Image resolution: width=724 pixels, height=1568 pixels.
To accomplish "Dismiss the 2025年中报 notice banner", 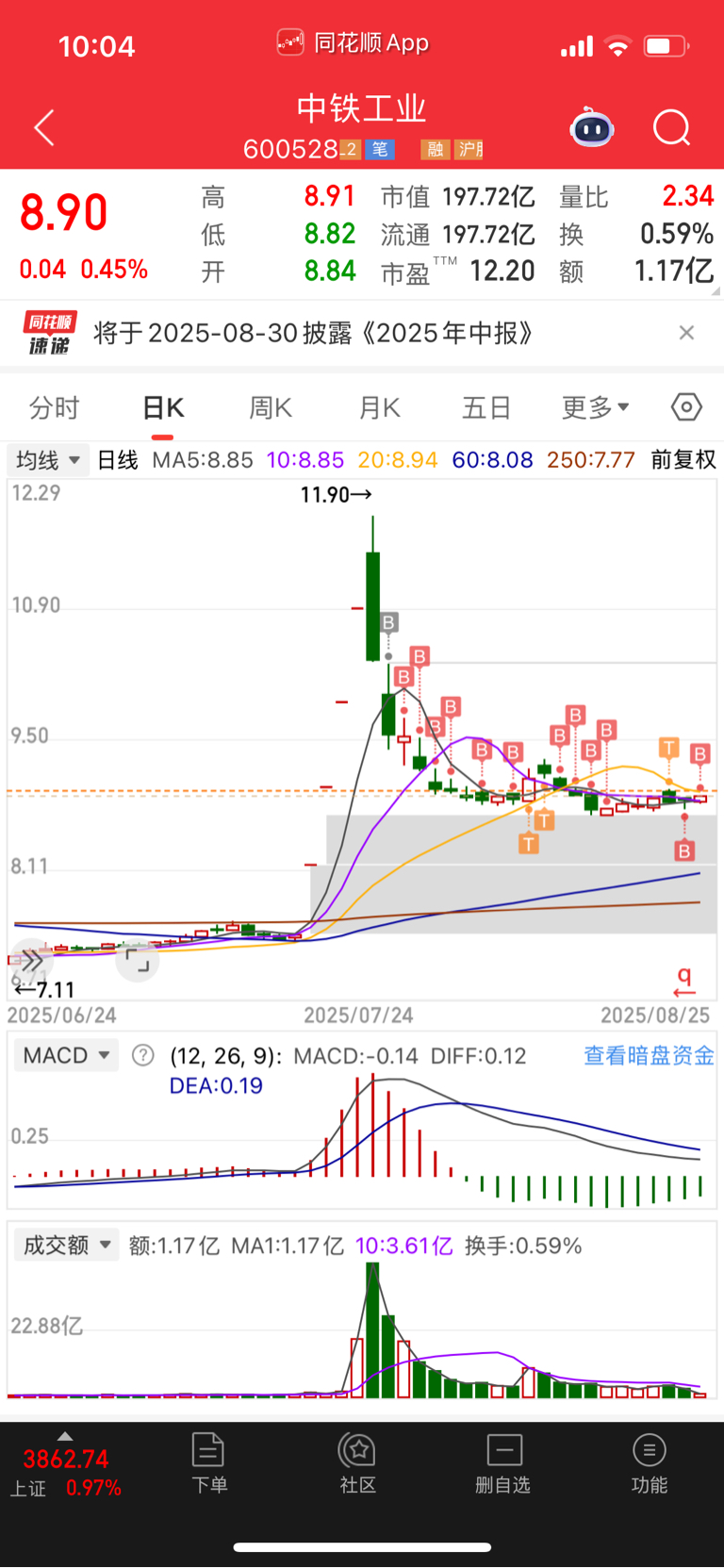I will click(x=686, y=332).
